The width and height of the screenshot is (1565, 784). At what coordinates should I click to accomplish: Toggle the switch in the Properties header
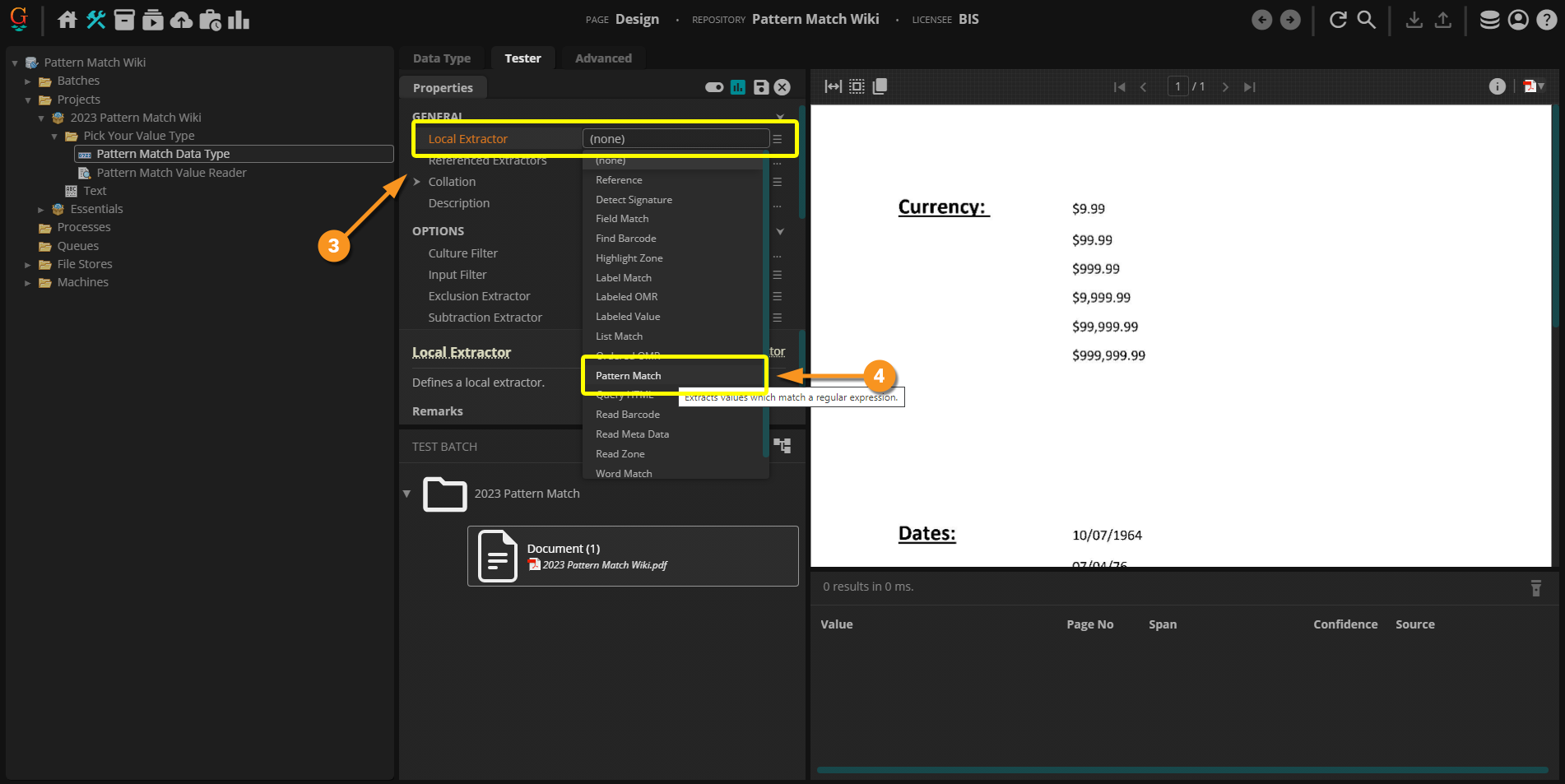[714, 87]
